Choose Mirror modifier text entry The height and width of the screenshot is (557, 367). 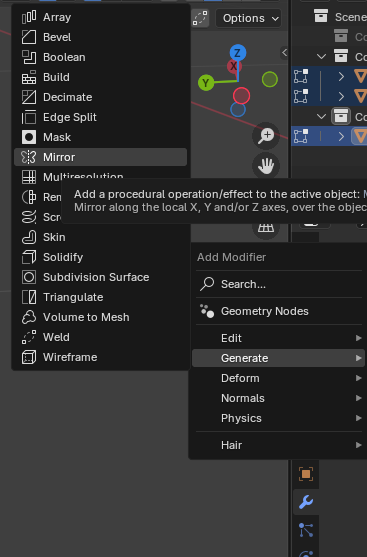point(59,157)
